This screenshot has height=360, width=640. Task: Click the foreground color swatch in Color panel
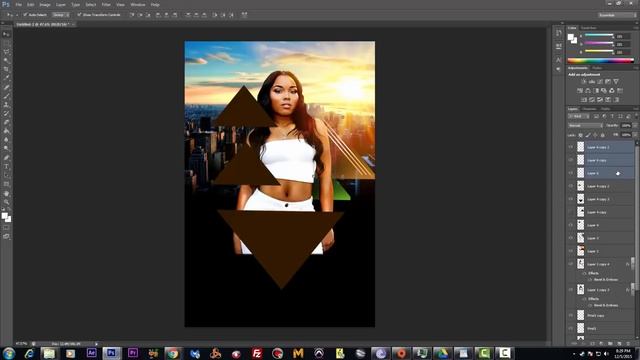click(x=570, y=37)
